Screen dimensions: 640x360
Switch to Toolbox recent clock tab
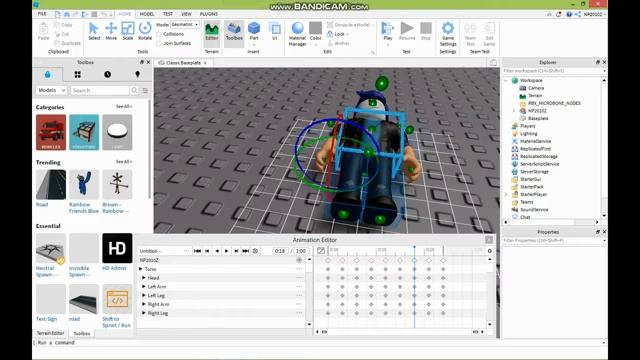pyautogui.click(x=107, y=74)
